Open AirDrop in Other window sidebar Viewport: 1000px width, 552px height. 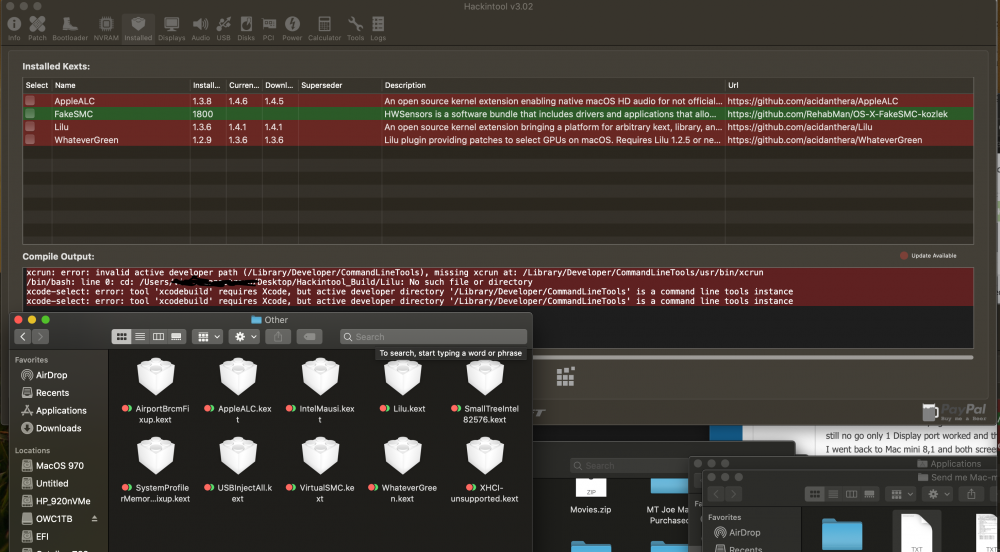(x=44, y=375)
